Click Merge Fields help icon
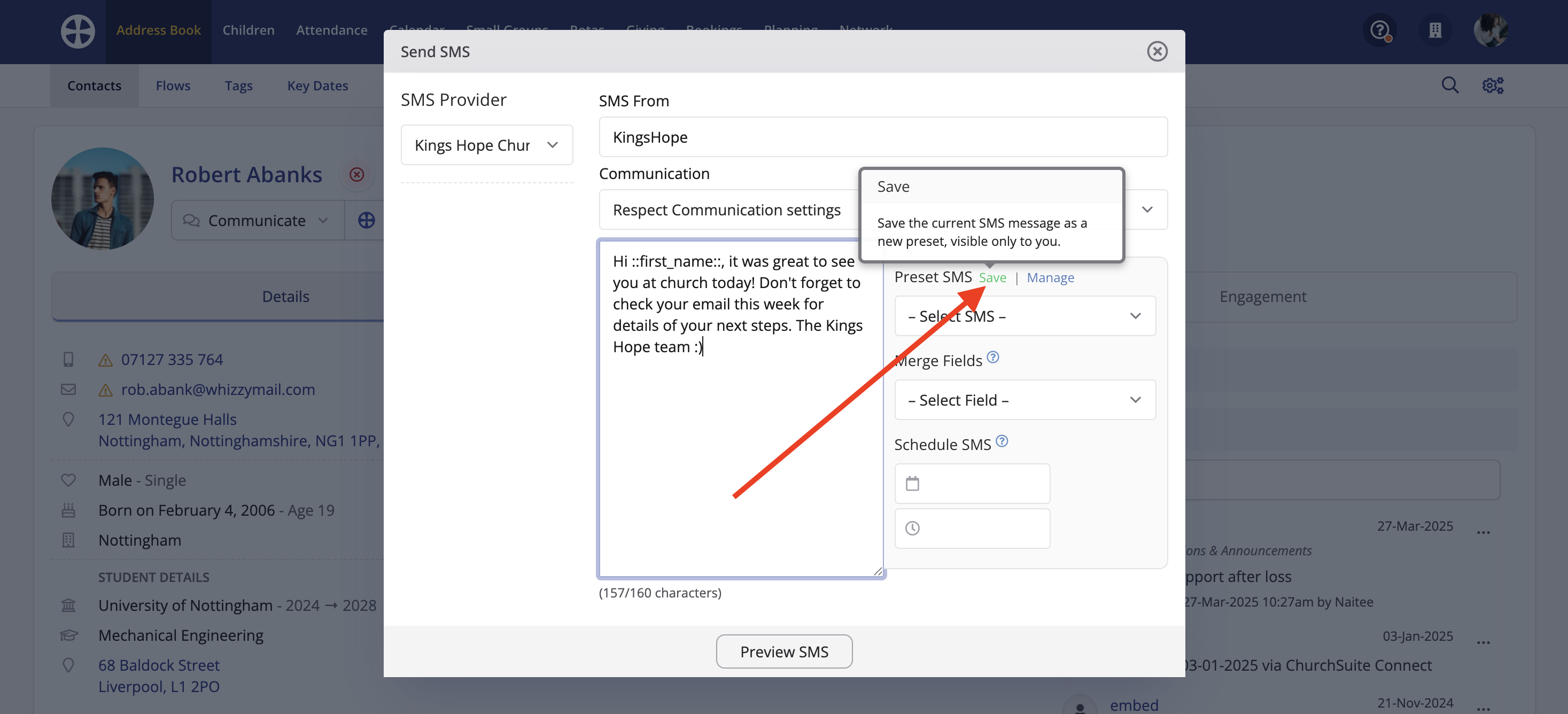Screen dimensions: 1568x714 993,358
